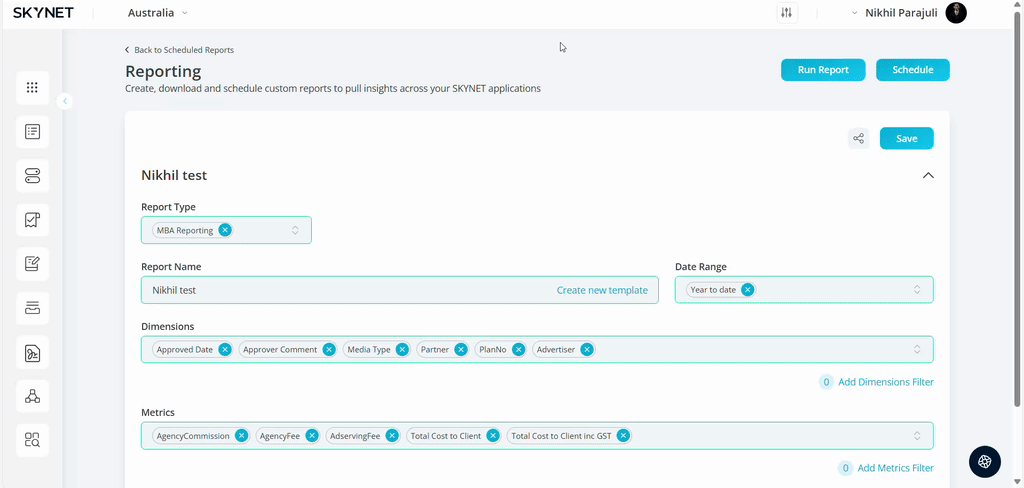Image resolution: width=1024 pixels, height=488 pixels.
Task: Open the Nikhil Parajuli user menu
Action: [908, 13]
